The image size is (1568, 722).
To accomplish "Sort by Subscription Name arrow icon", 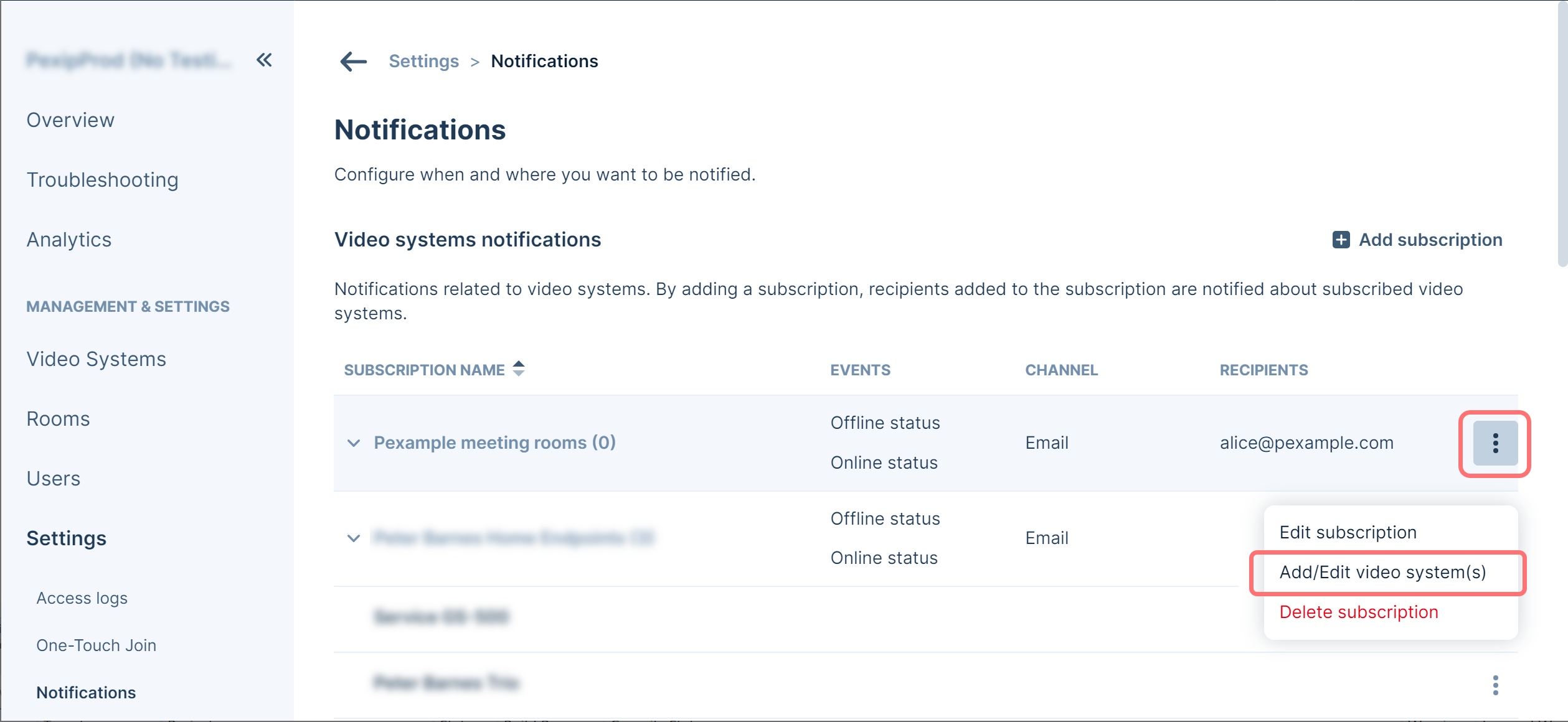I will pos(519,369).
